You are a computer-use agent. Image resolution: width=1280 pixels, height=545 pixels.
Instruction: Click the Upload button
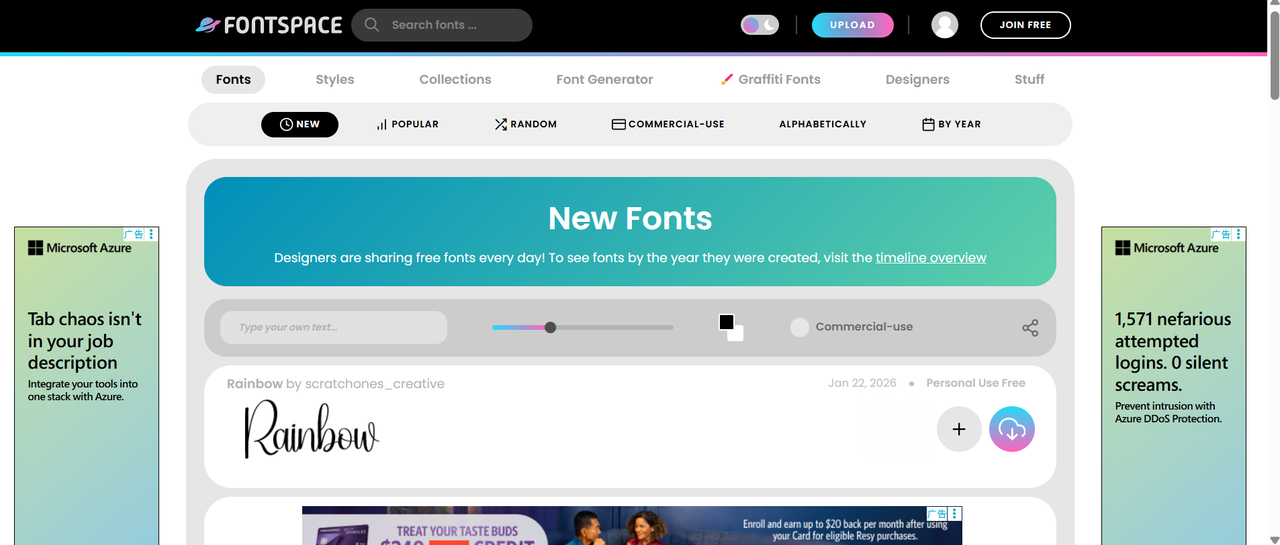click(x=852, y=25)
